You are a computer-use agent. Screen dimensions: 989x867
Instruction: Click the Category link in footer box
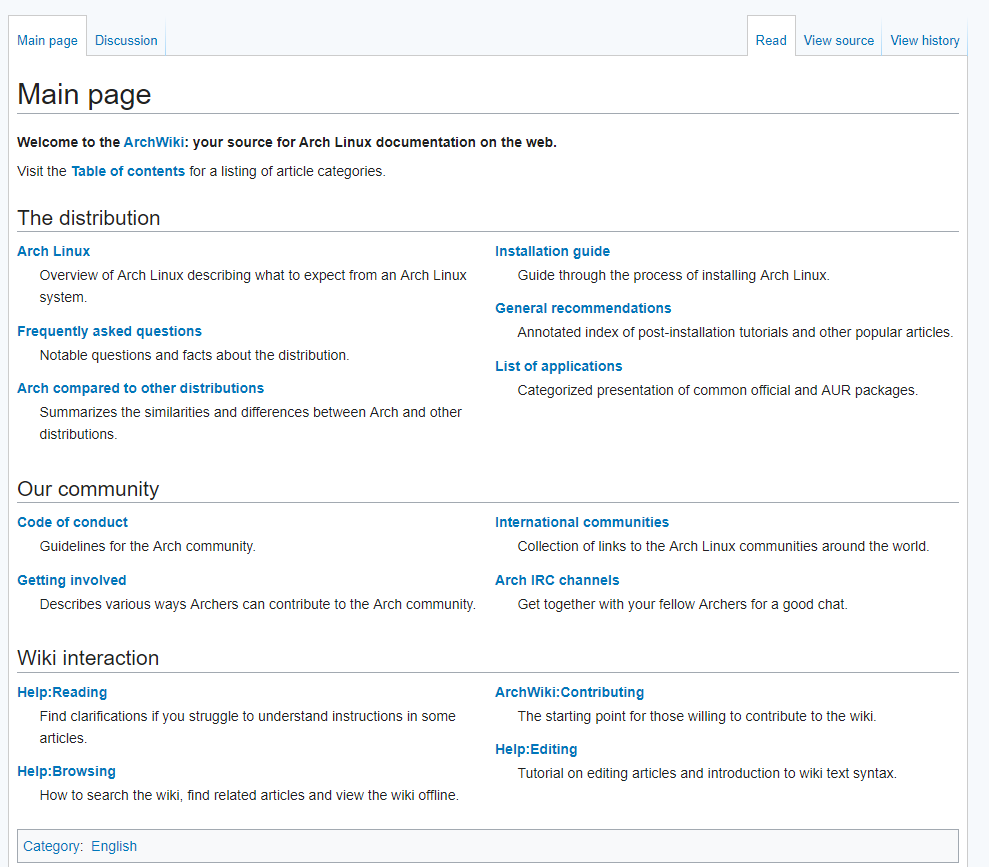pyautogui.click(x=52, y=846)
